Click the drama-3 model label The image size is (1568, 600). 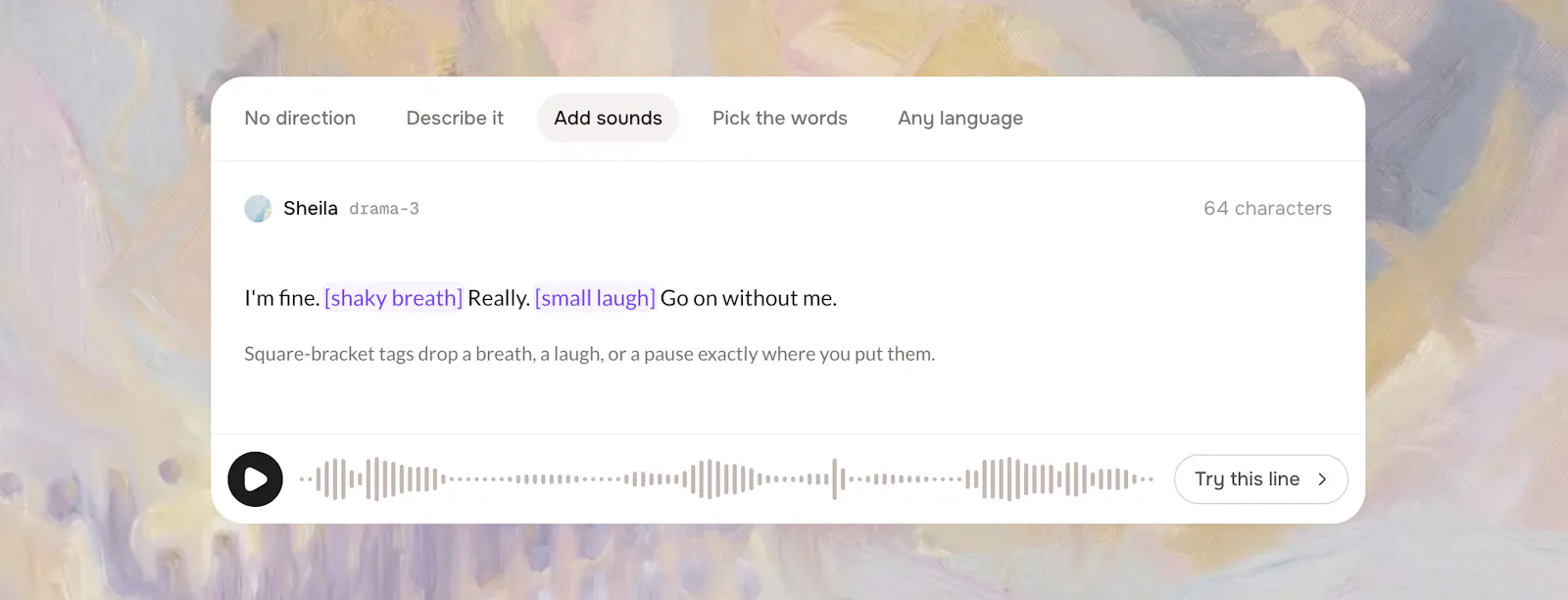[384, 209]
